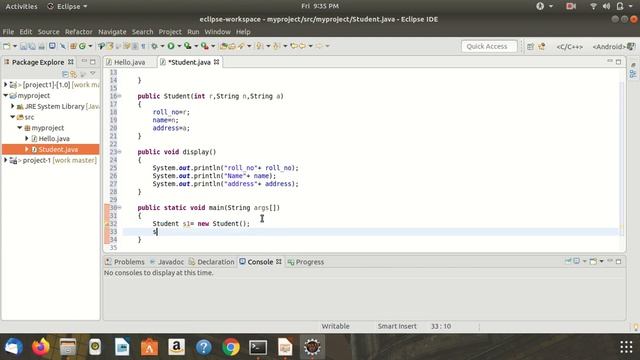Expand the project-1 node
The image size is (640, 360).
6,160
